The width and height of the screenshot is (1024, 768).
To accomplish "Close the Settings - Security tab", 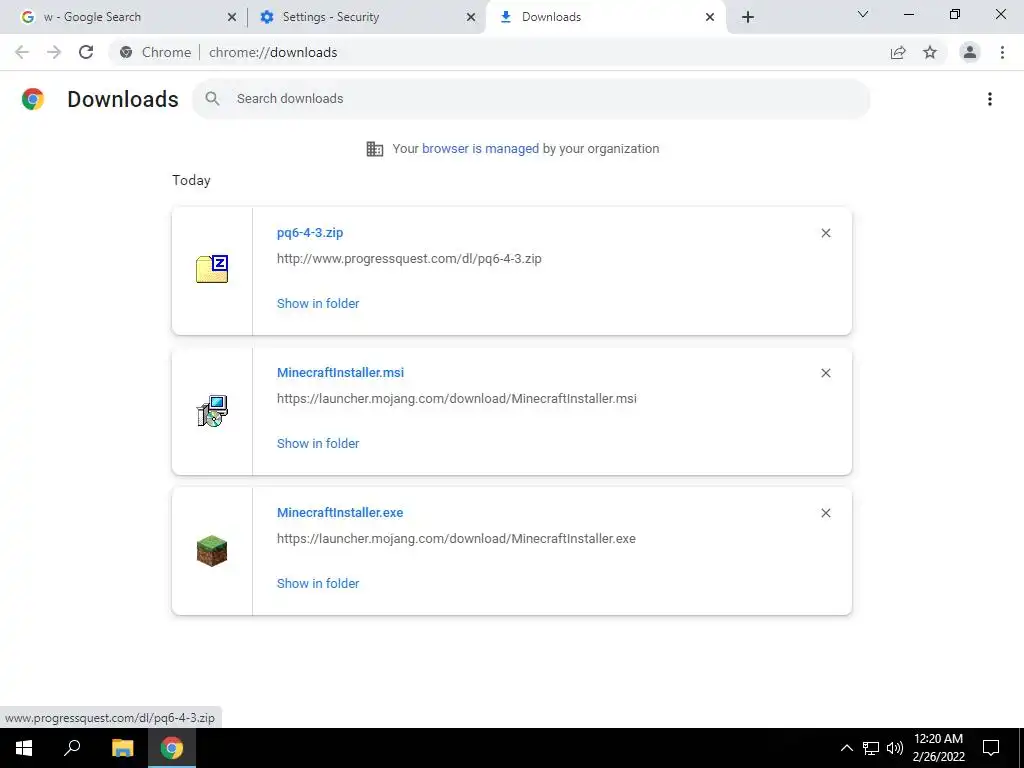I will (x=471, y=17).
